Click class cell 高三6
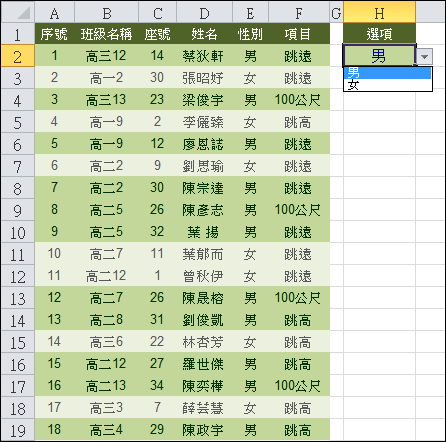This screenshot has width=446, height=442. click(106, 342)
